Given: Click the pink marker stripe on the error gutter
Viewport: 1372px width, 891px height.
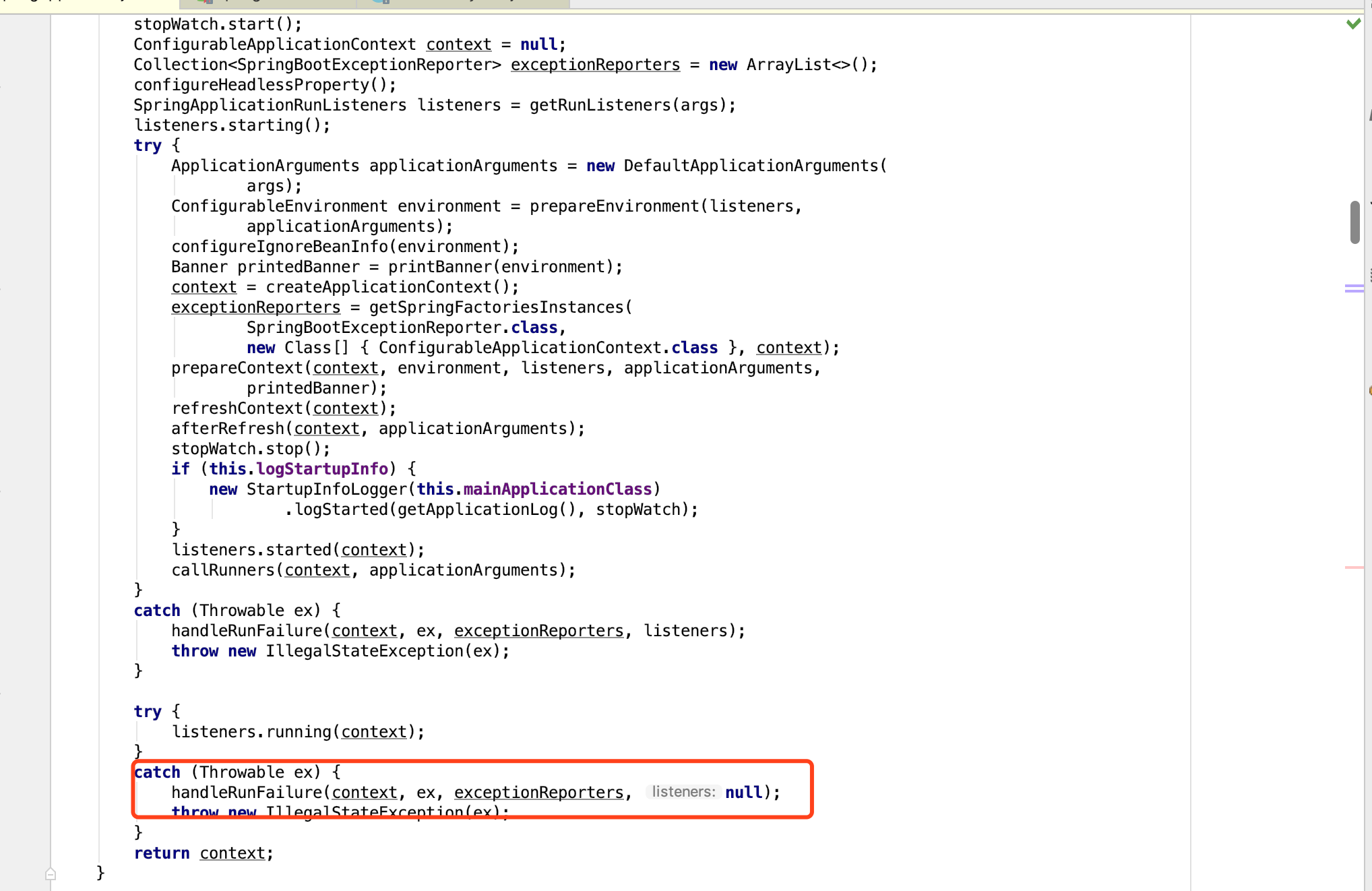Looking at the screenshot, I should [1354, 567].
